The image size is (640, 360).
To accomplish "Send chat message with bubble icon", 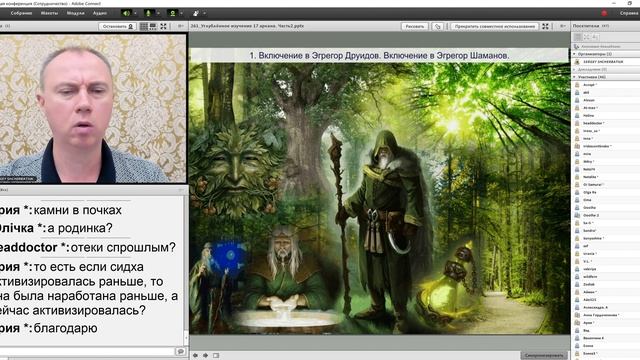I will [180, 351].
